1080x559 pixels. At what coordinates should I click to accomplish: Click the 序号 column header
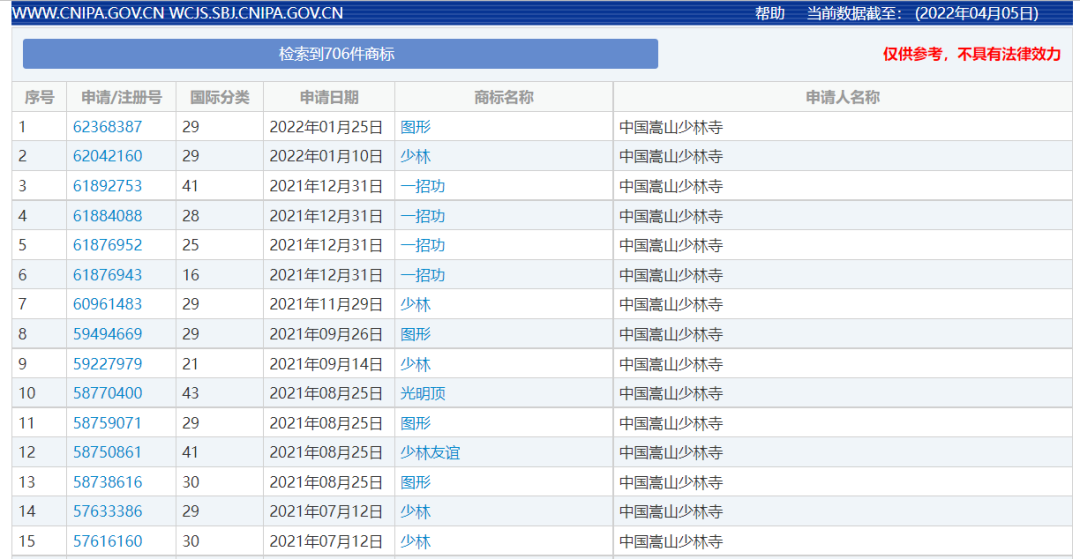(39, 97)
